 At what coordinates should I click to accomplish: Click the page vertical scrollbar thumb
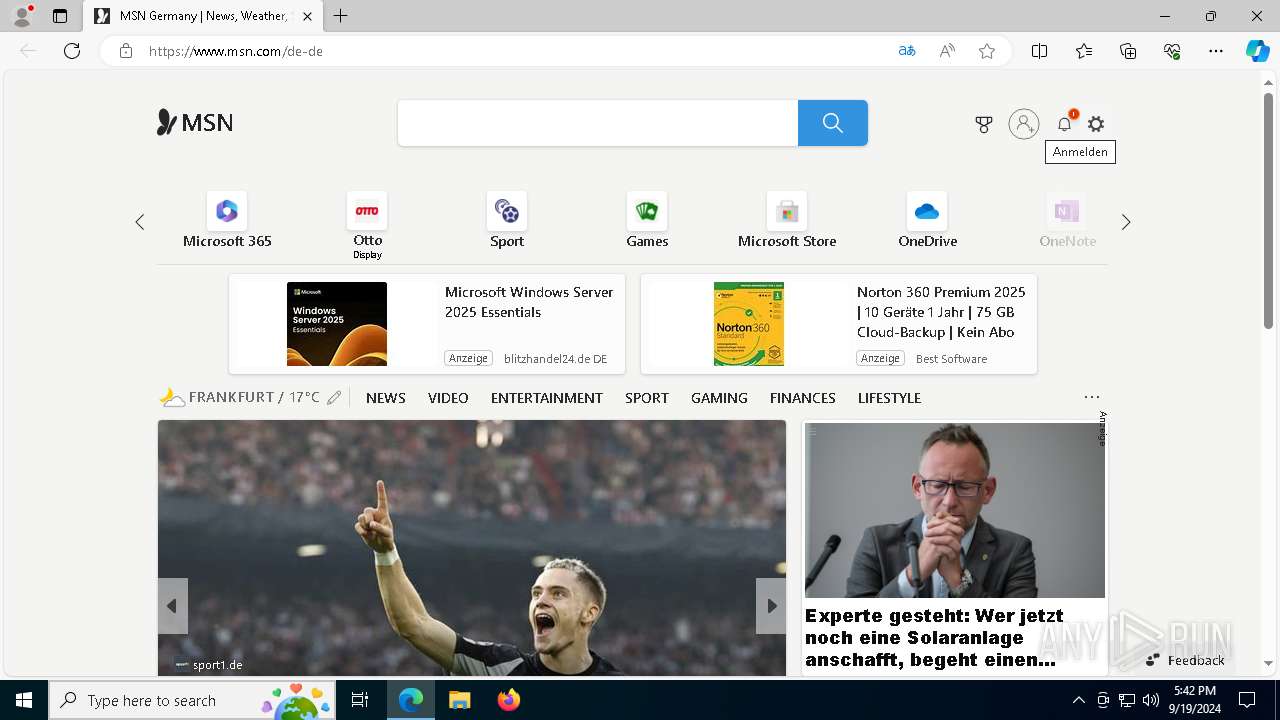[1268, 211]
